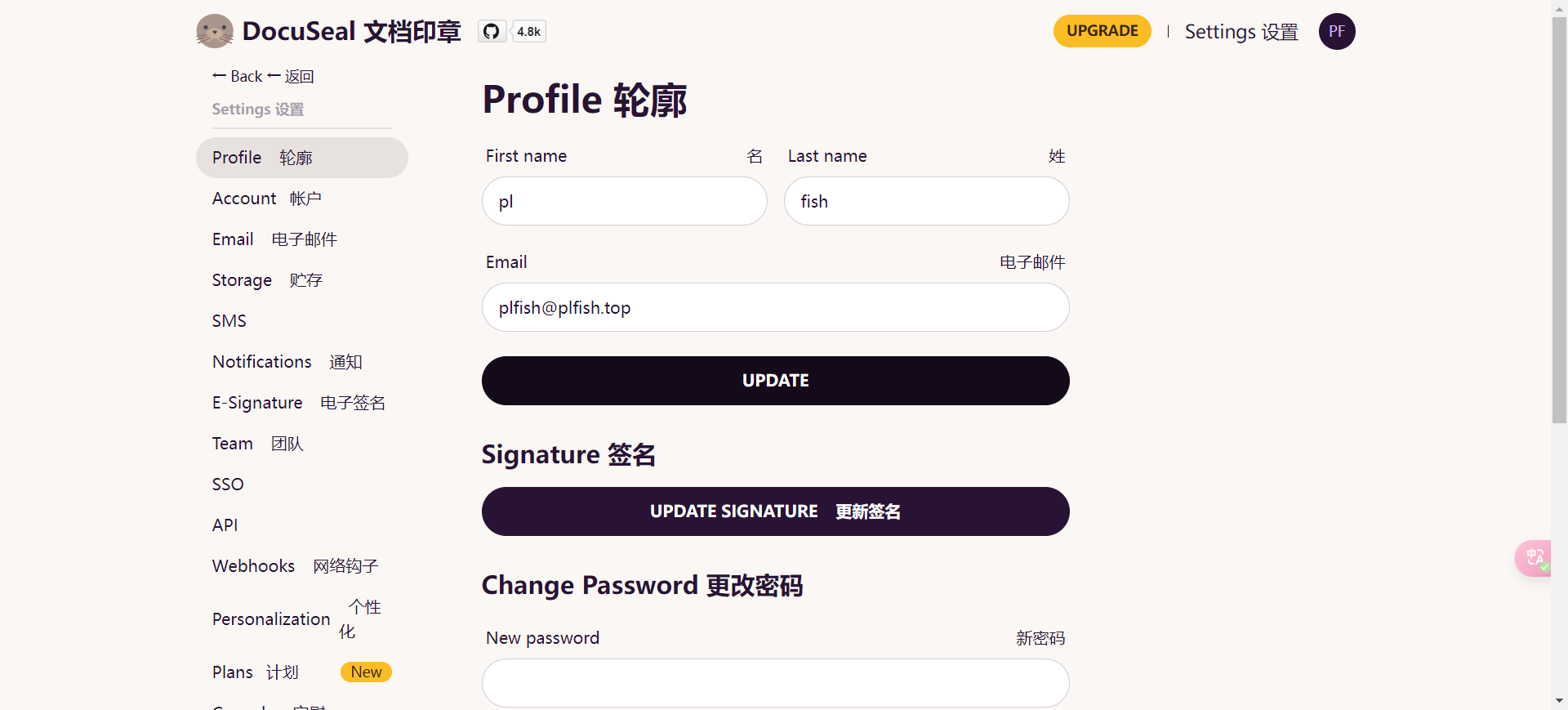This screenshot has width=1568, height=710.
Task: Click the New password input field
Action: click(776, 683)
